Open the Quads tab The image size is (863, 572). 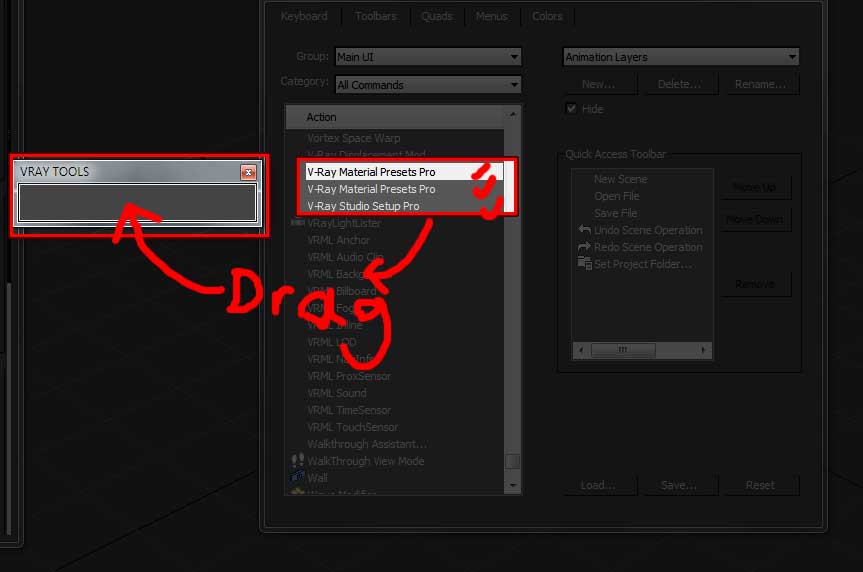coord(437,17)
